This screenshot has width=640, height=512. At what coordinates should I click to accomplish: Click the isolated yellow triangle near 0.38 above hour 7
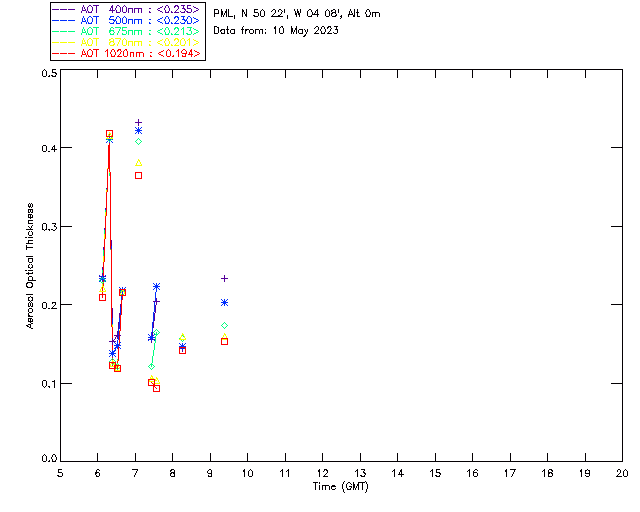[138, 163]
